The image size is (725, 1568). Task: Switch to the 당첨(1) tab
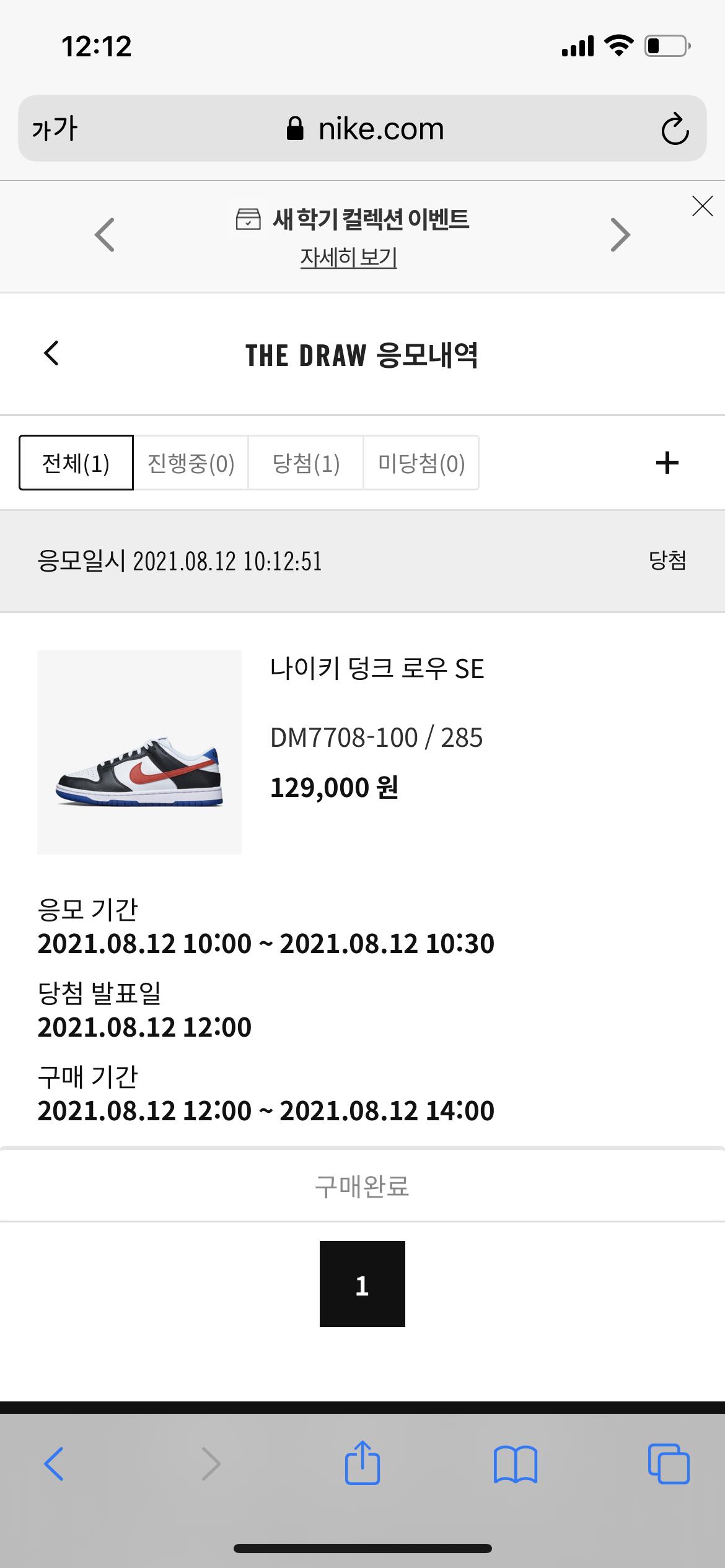[305, 463]
